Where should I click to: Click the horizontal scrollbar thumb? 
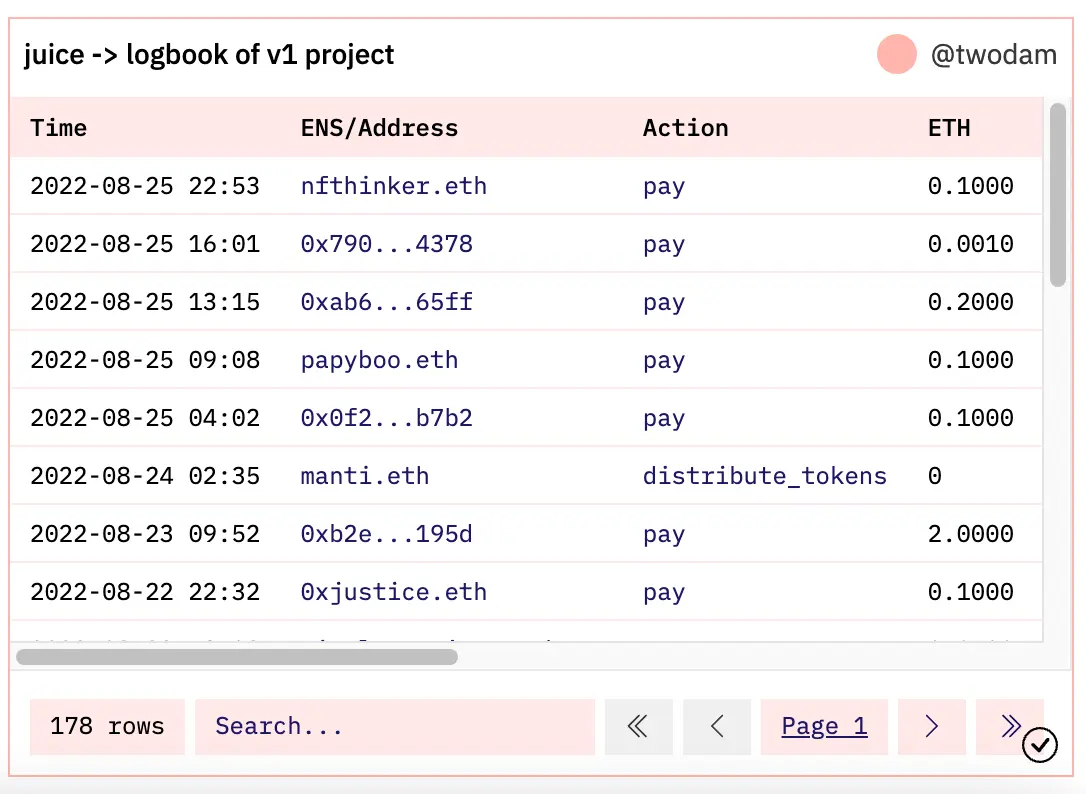[237, 657]
